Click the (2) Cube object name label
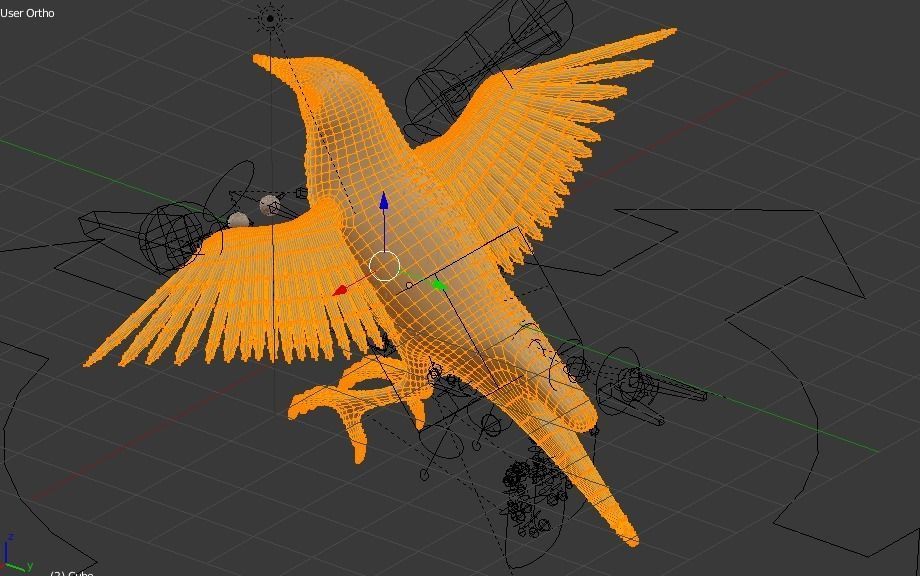Image resolution: width=920 pixels, height=576 pixels. coord(72,573)
